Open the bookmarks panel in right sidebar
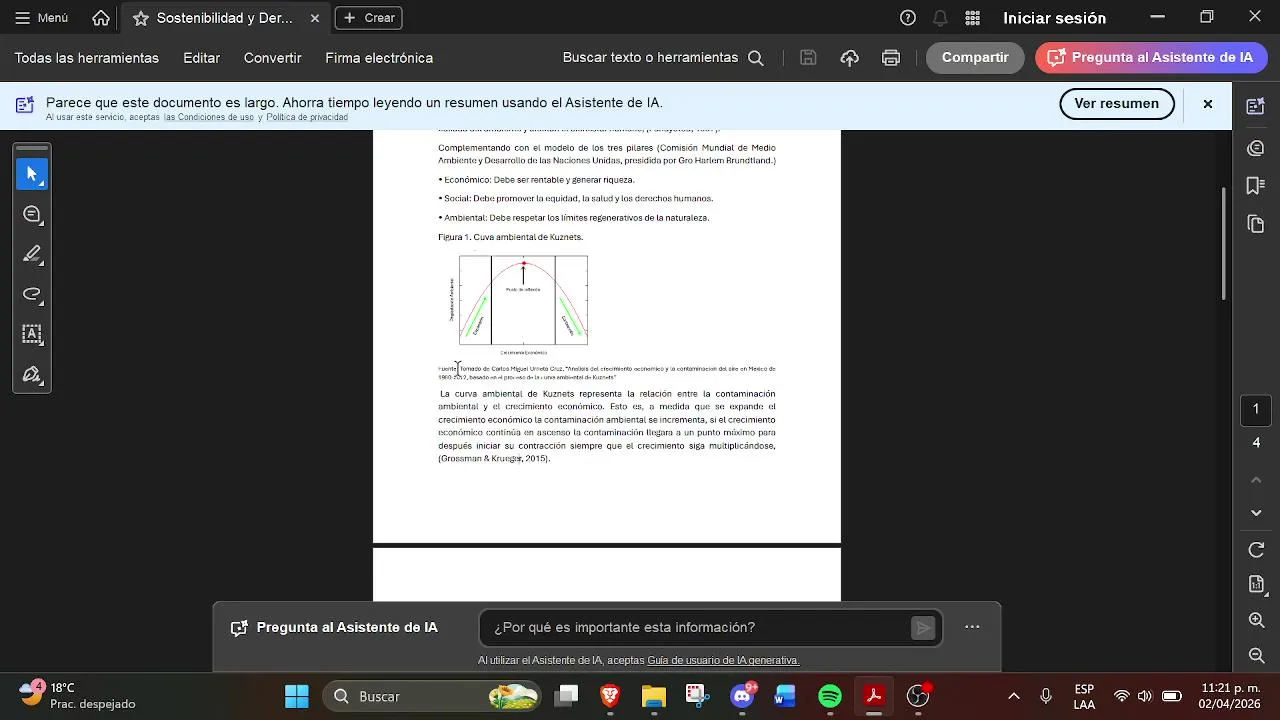This screenshot has height=720, width=1280. pyautogui.click(x=1256, y=186)
